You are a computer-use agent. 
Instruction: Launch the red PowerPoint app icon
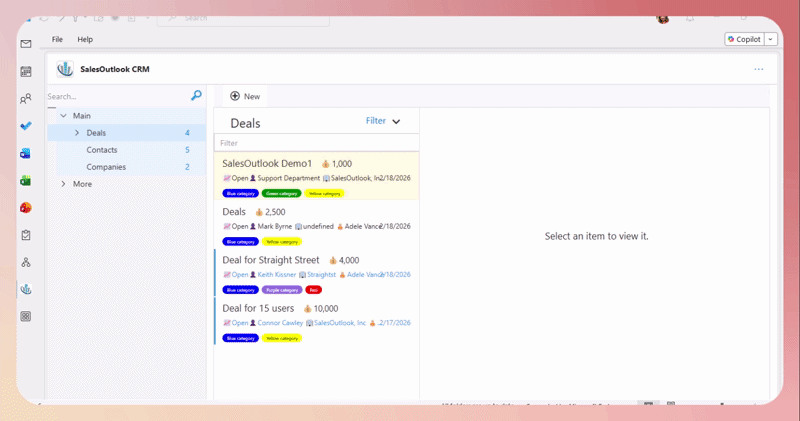(x=26, y=208)
